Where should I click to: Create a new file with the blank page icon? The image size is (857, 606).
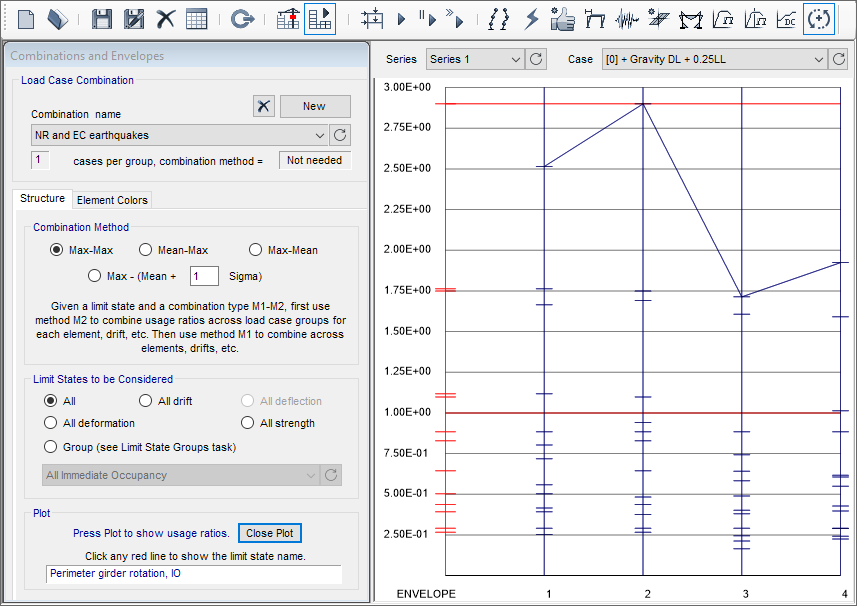click(x=26, y=19)
